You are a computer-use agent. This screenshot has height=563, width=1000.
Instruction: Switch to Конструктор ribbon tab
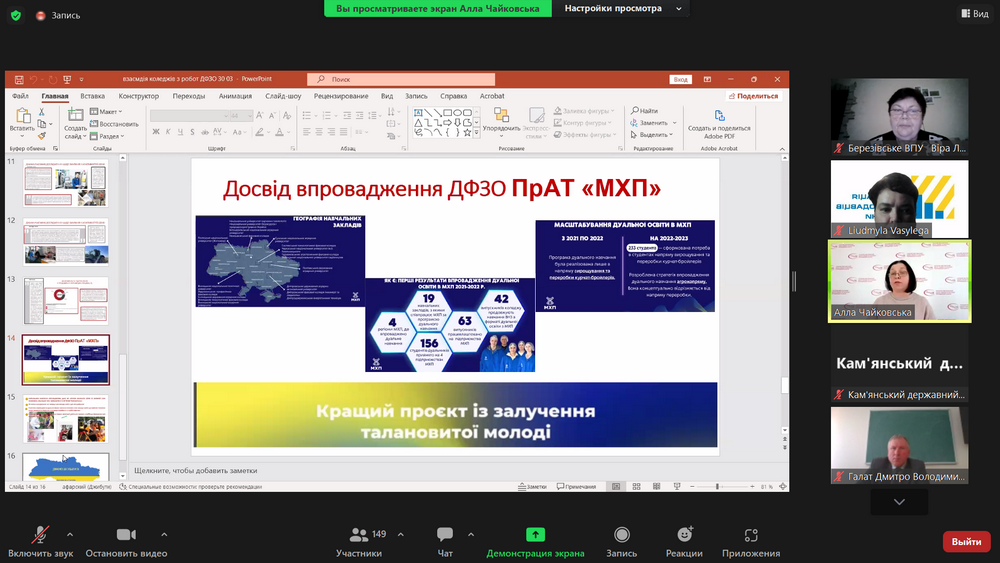138,96
